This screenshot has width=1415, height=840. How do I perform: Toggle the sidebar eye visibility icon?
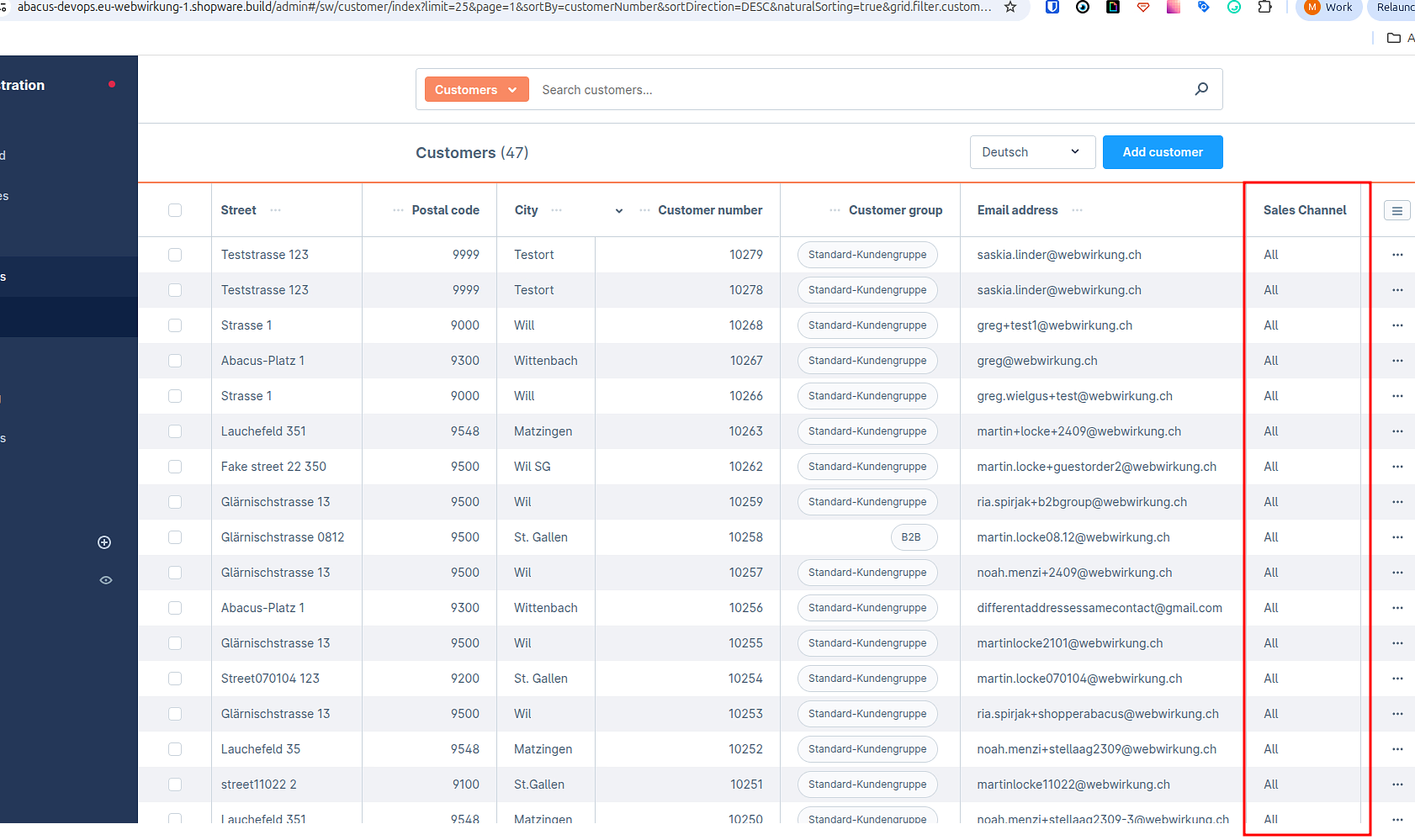click(106, 580)
